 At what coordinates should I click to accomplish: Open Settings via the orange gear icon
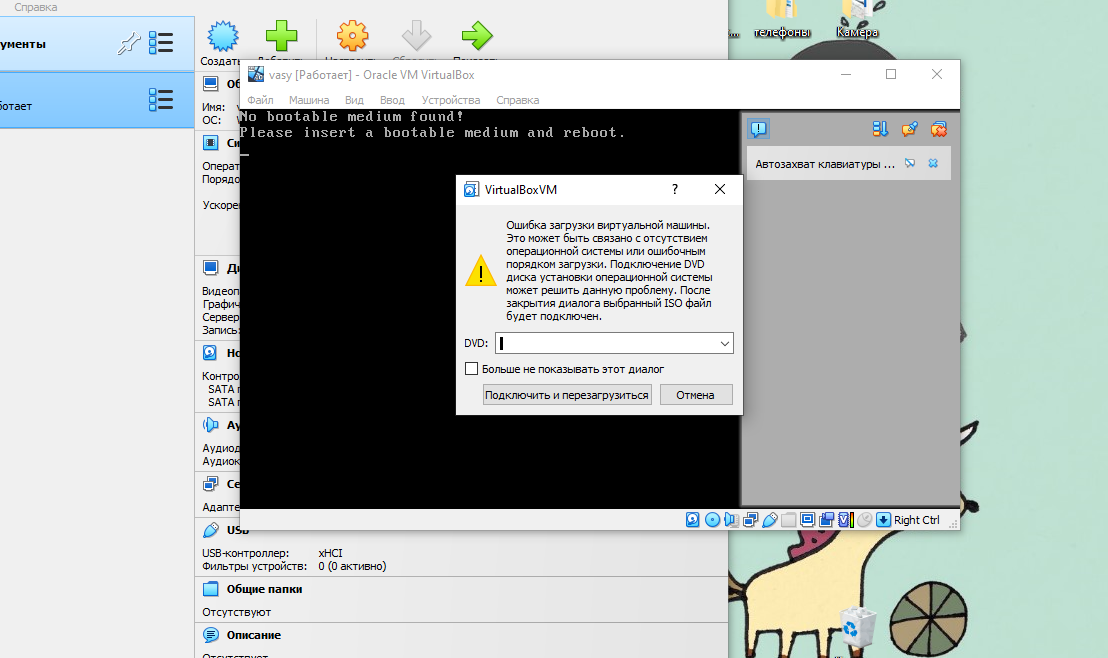pos(352,37)
